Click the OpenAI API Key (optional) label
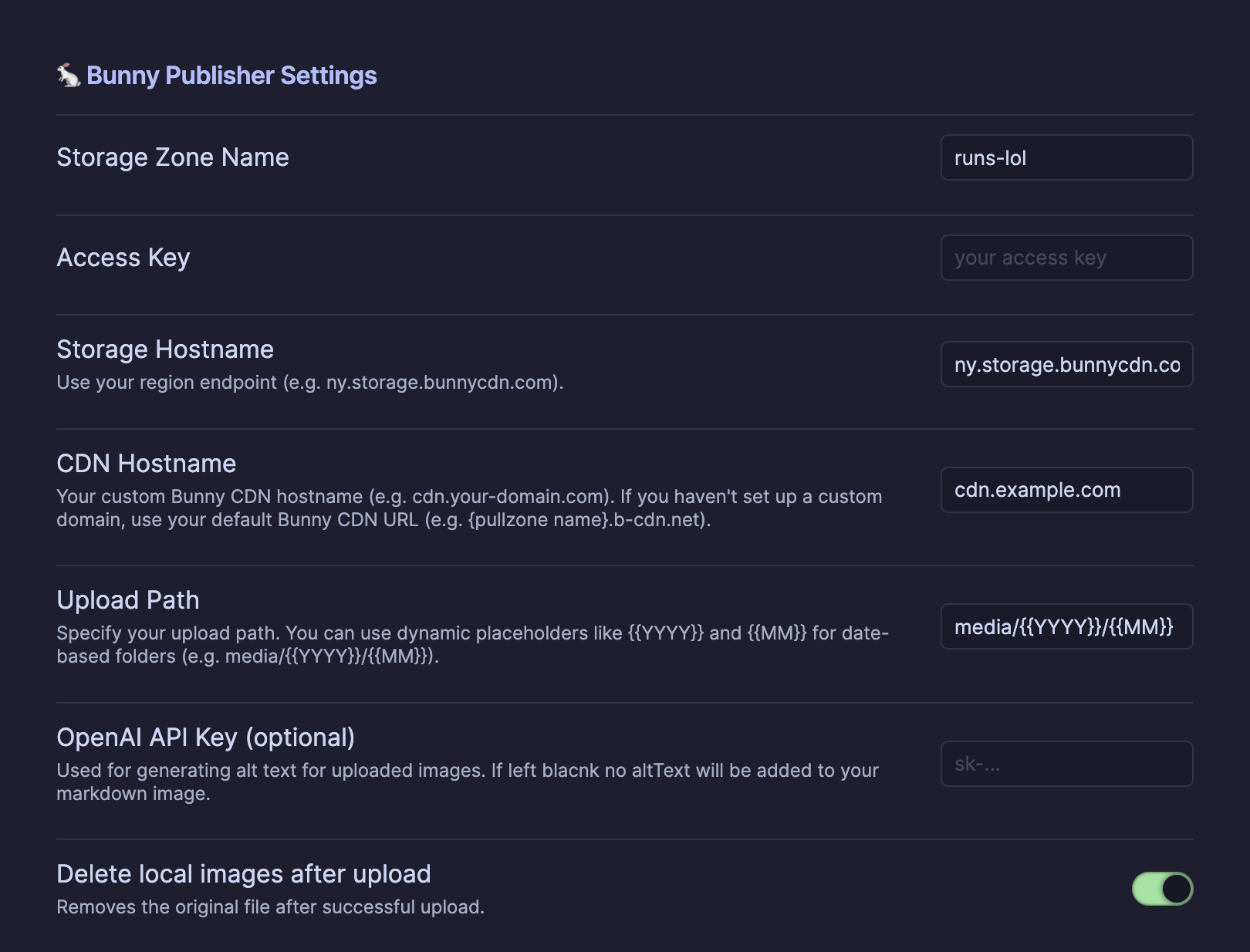The width and height of the screenshot is (1250, 952). pyautogui.click(x=206, y=738)
